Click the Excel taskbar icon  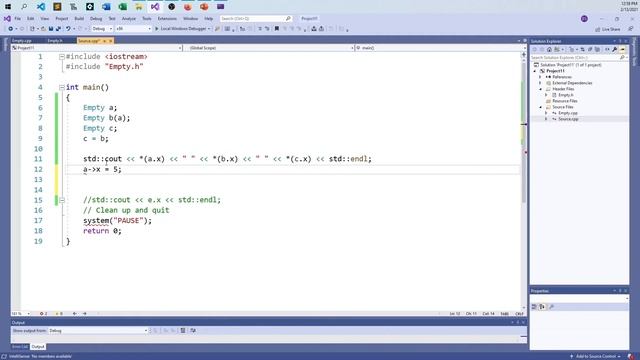pyautogui.click(x=122, y=7)
